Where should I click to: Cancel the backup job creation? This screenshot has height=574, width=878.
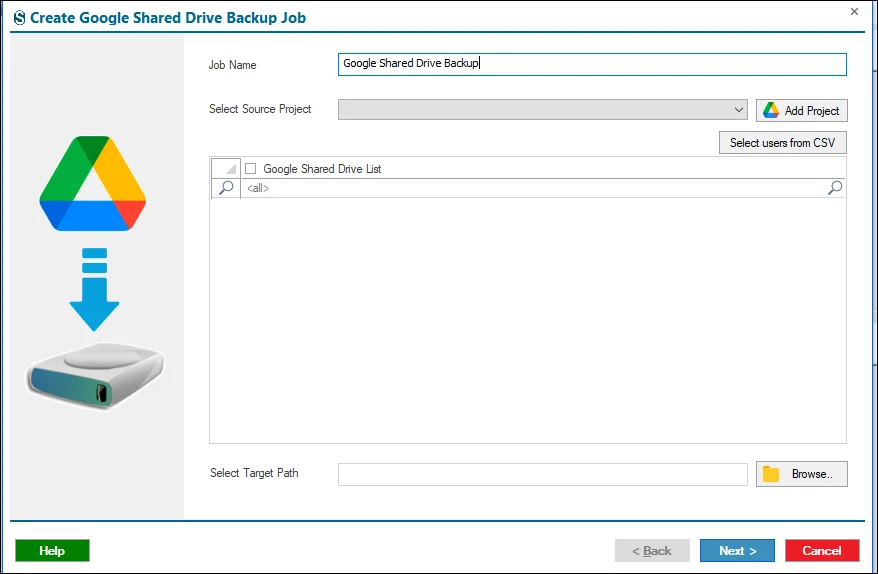[821, 550]
